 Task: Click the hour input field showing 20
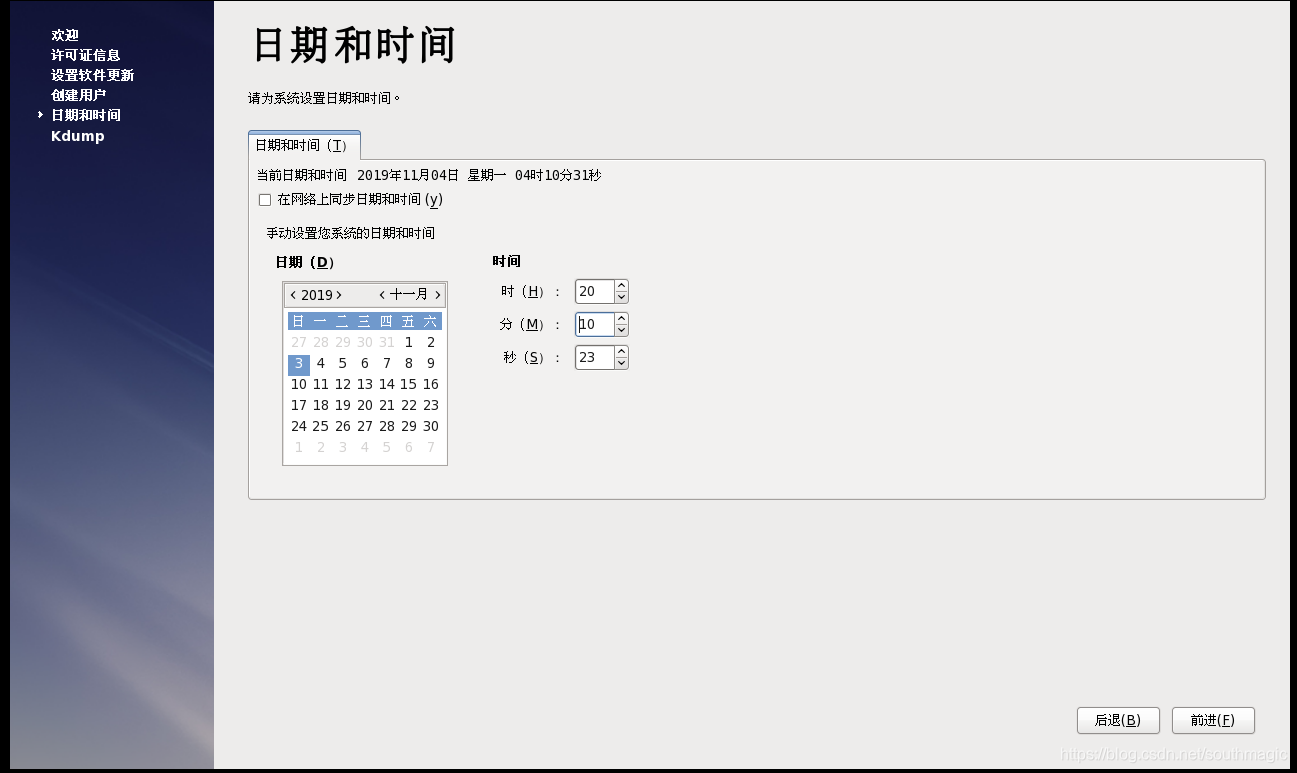tap(595, 292)
